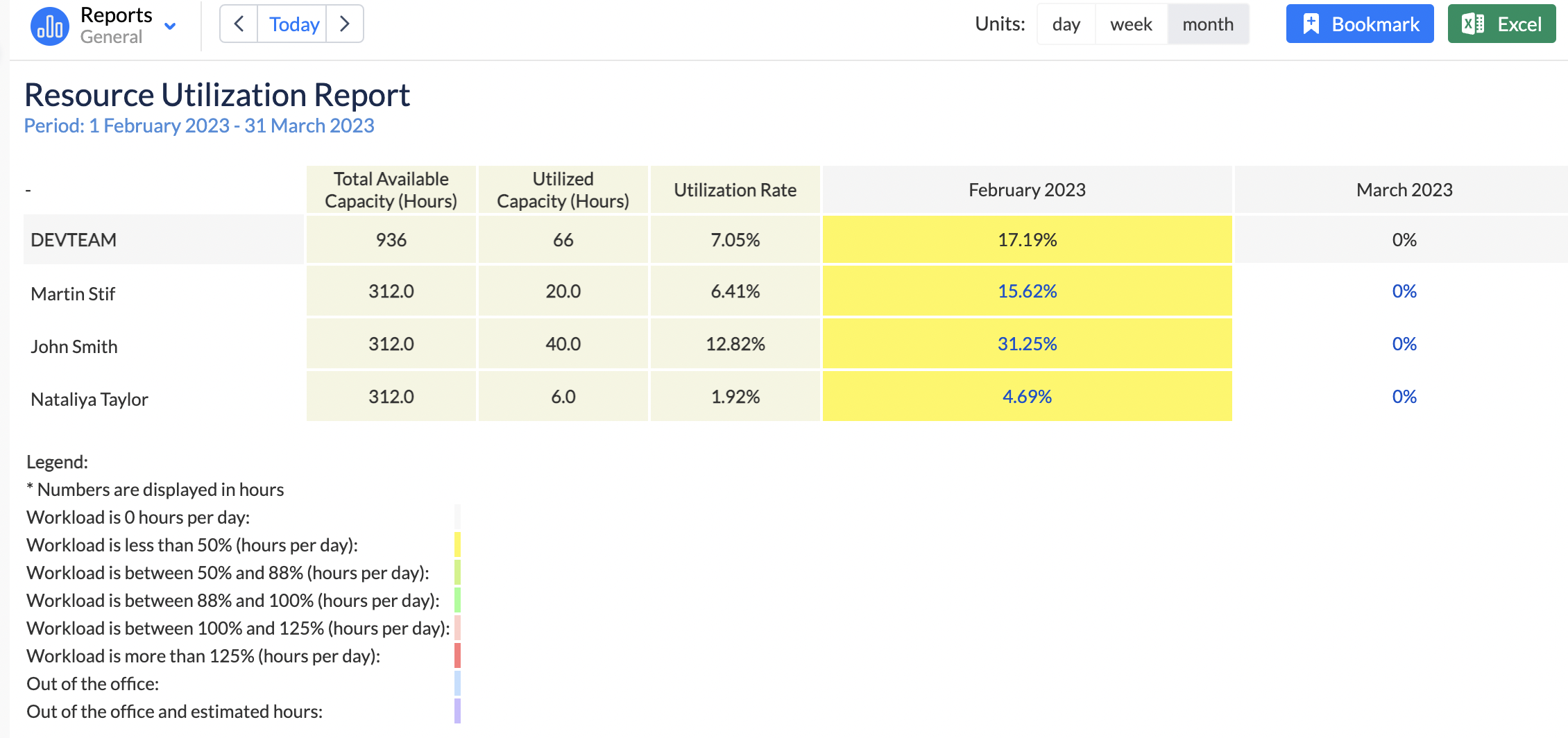Switch units to day
This screenshot has height=738, width=1568.
point(1066,24)
